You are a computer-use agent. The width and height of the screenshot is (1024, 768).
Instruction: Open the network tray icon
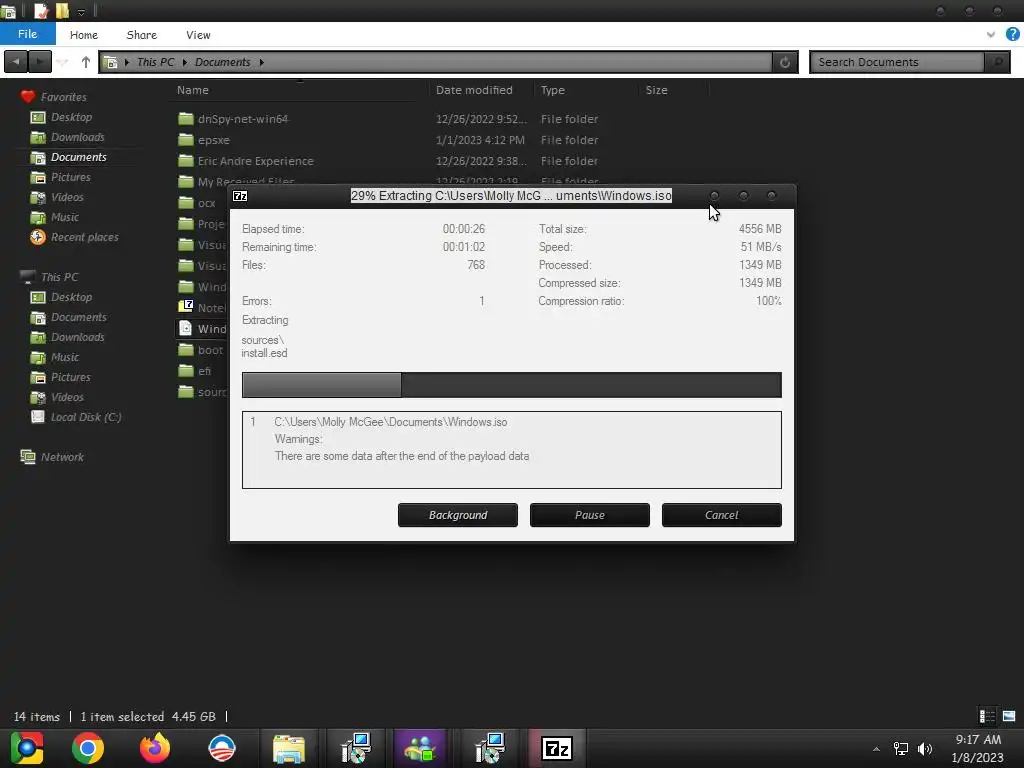tap(901, 748)
